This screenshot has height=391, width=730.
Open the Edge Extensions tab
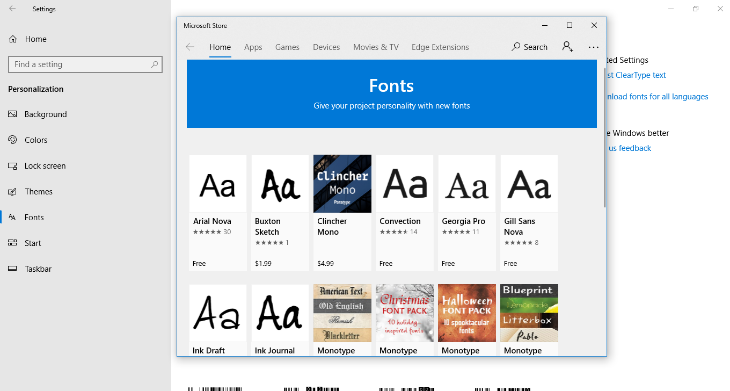[x=440, y=47]
